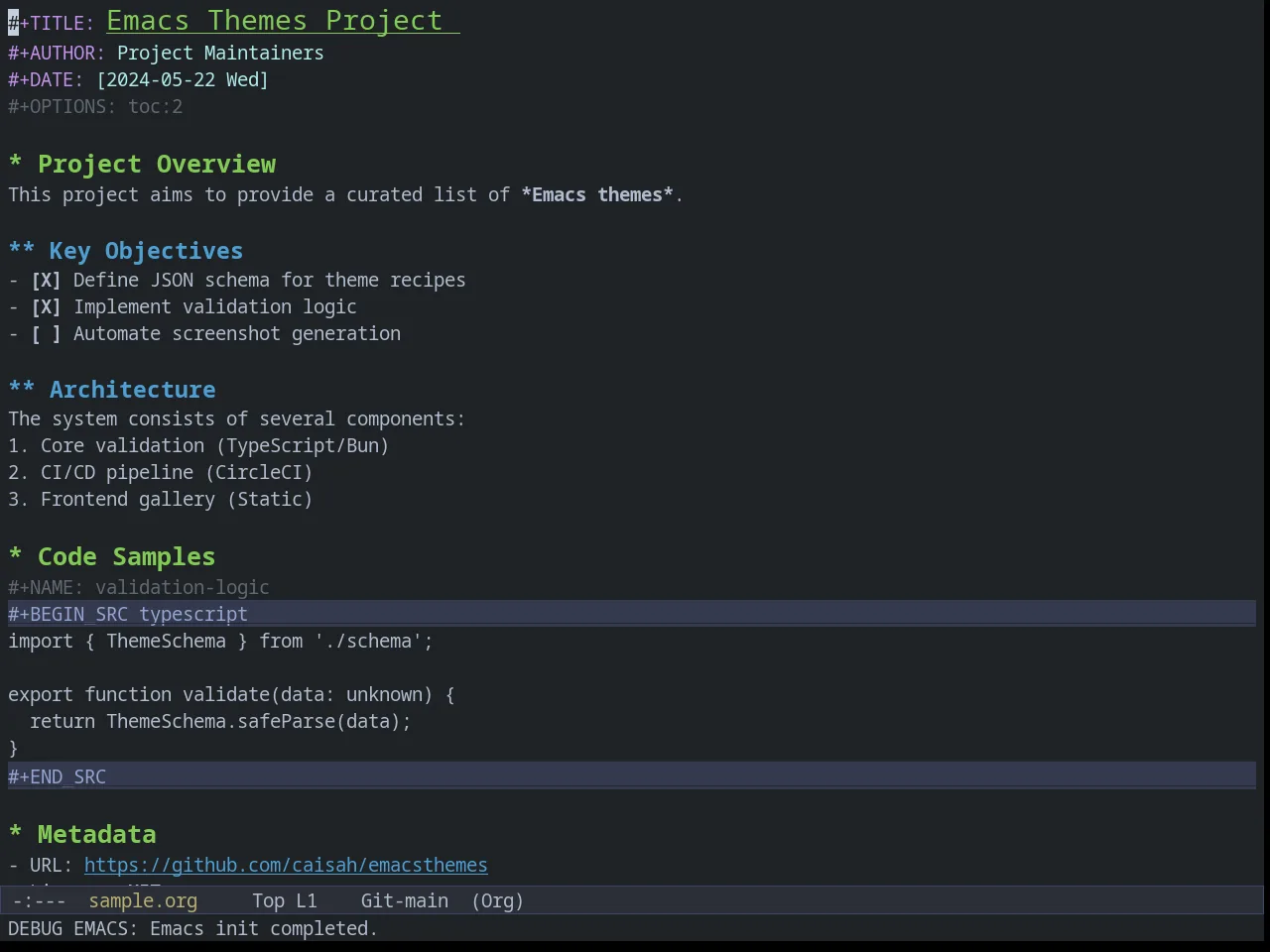Fold the 'Architecture' heading stars
The width and height of the screenshot is (1270, 952).
click(x=22, y=389)
